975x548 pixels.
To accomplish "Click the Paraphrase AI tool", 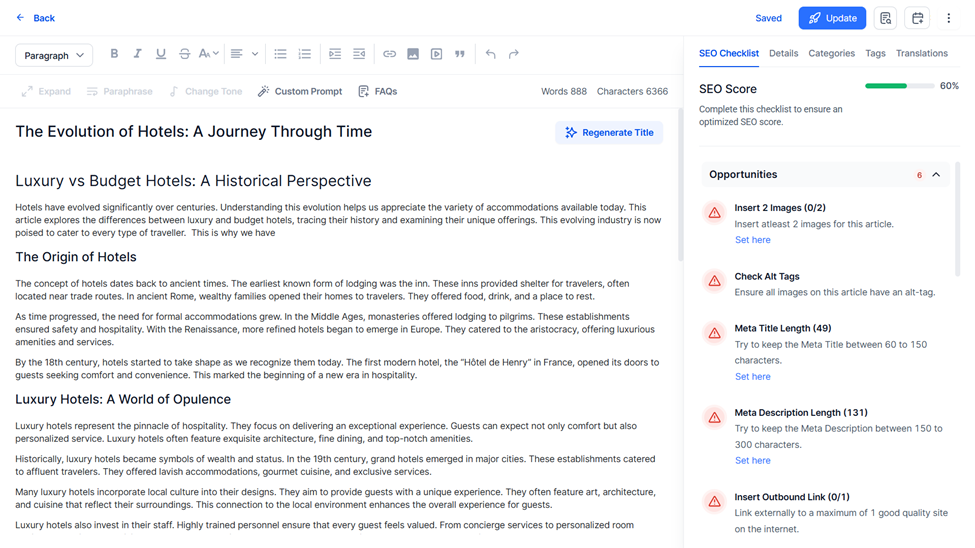I will pos(119,91).
